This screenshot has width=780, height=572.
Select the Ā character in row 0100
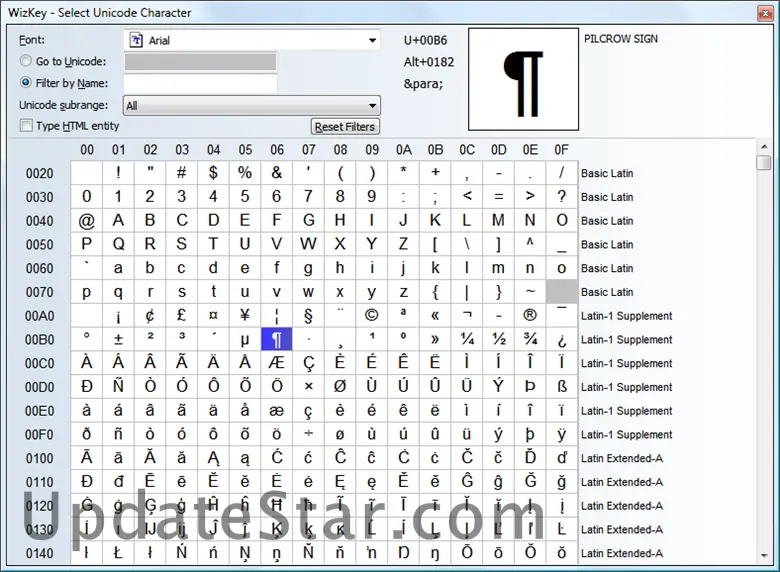[x=87, y=458]
